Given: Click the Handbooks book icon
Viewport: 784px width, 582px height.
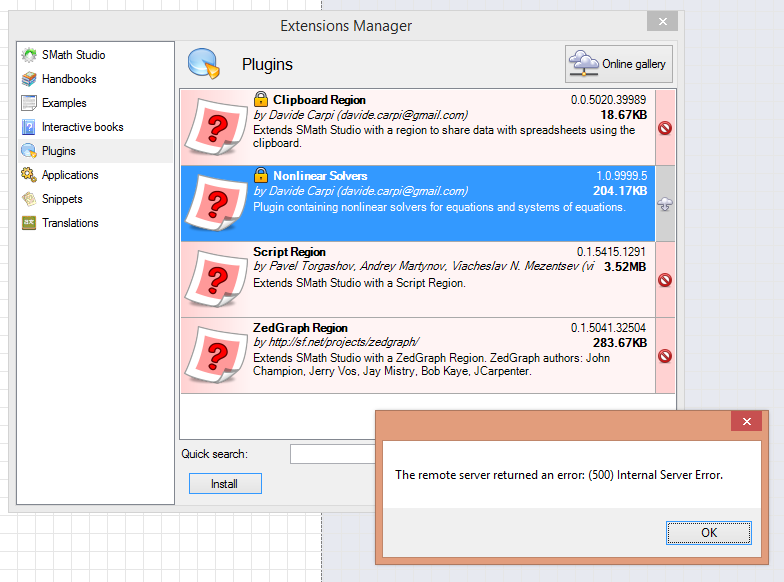Looking at the screenshot, I should [x=29, y=79].
